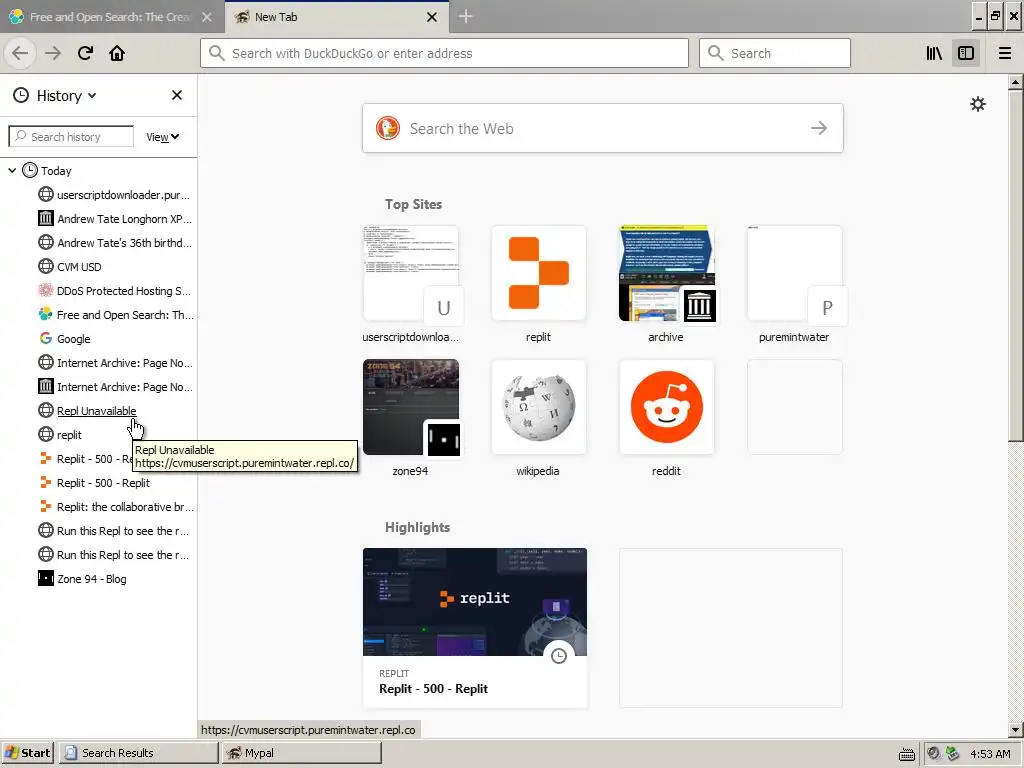Click the taskbar clock showing 4:53 AM
Viewport: 1024px width, 768px height.
click(990, 754)
